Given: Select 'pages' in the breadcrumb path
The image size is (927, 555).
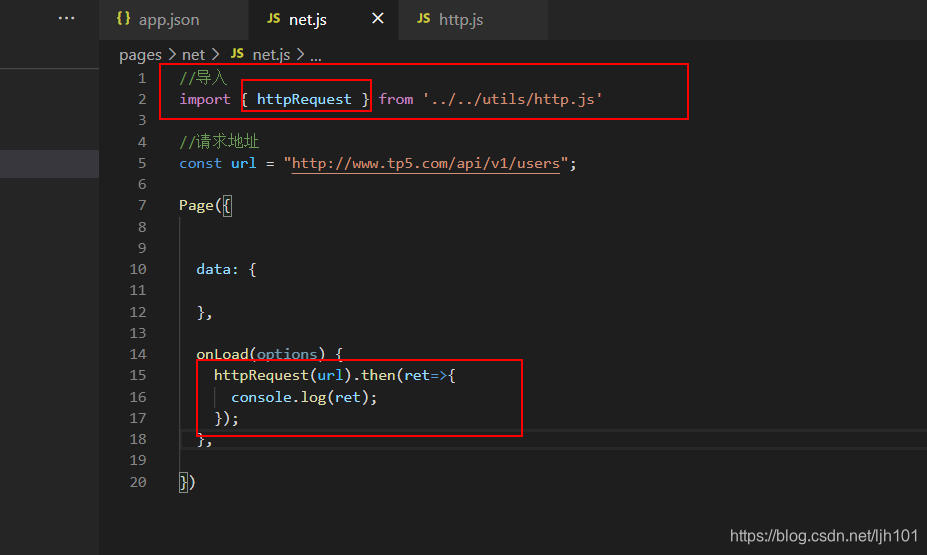Looking at the screenshot, I should coord(140,55).
